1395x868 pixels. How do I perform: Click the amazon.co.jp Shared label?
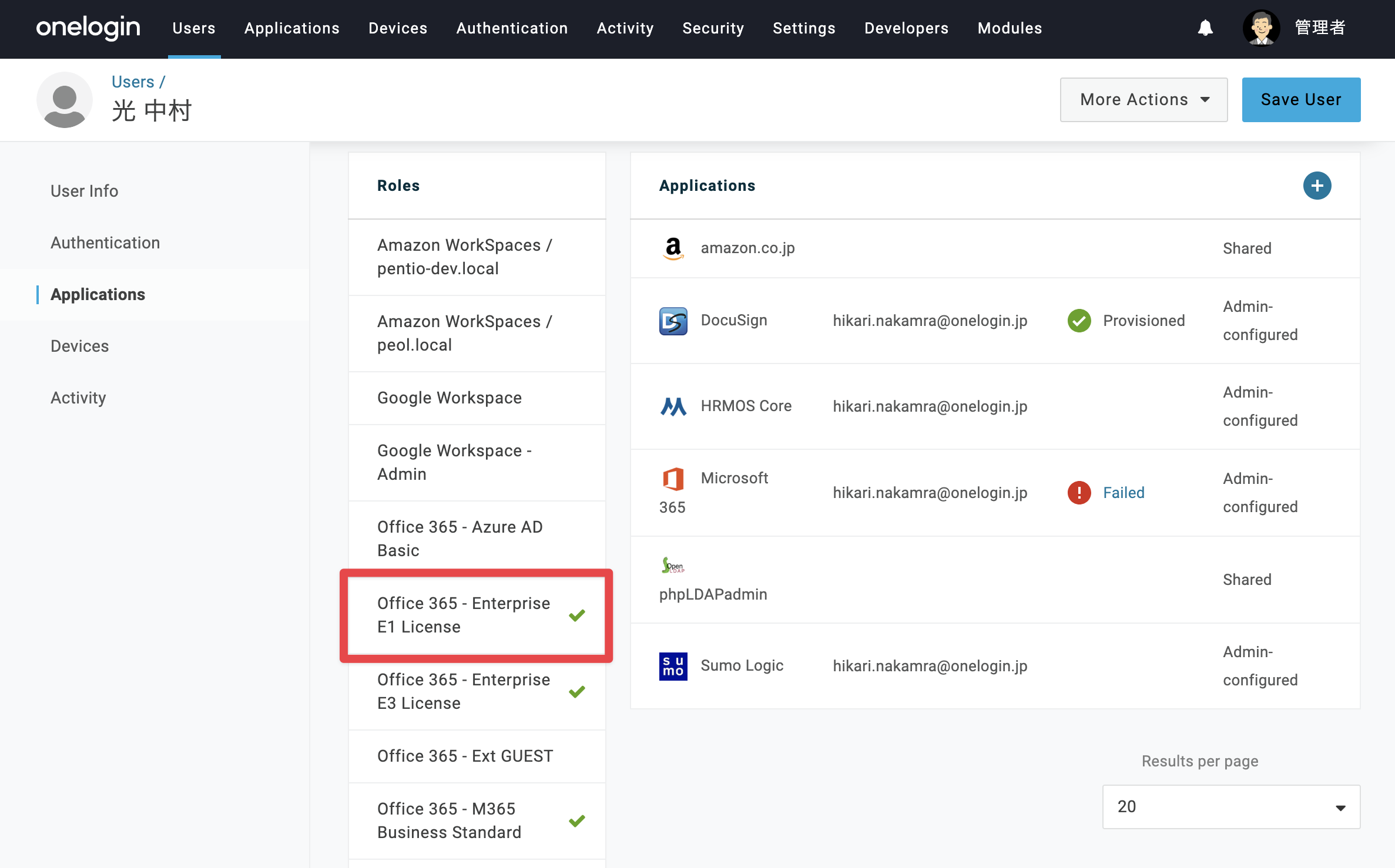(x=1247, y=248)
